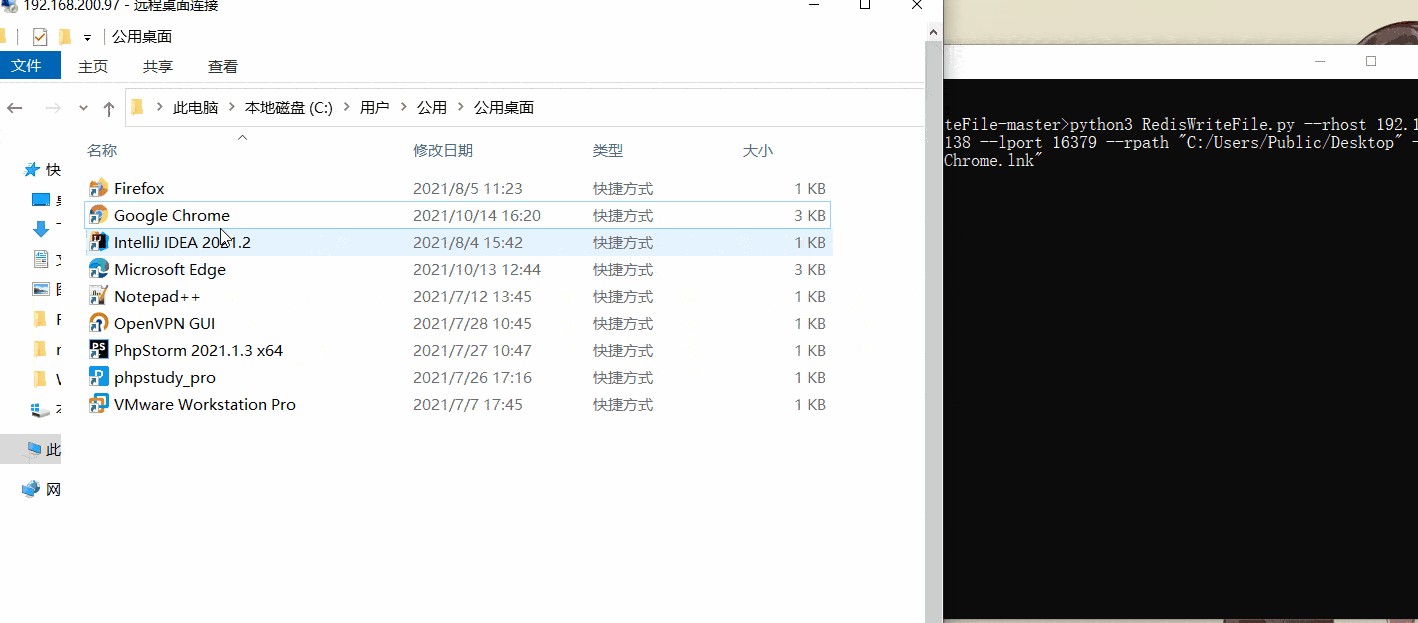Screen dimensions: 1418x623
Task: Select the PhpStorm shortcut icon
Action: (98, 350)
